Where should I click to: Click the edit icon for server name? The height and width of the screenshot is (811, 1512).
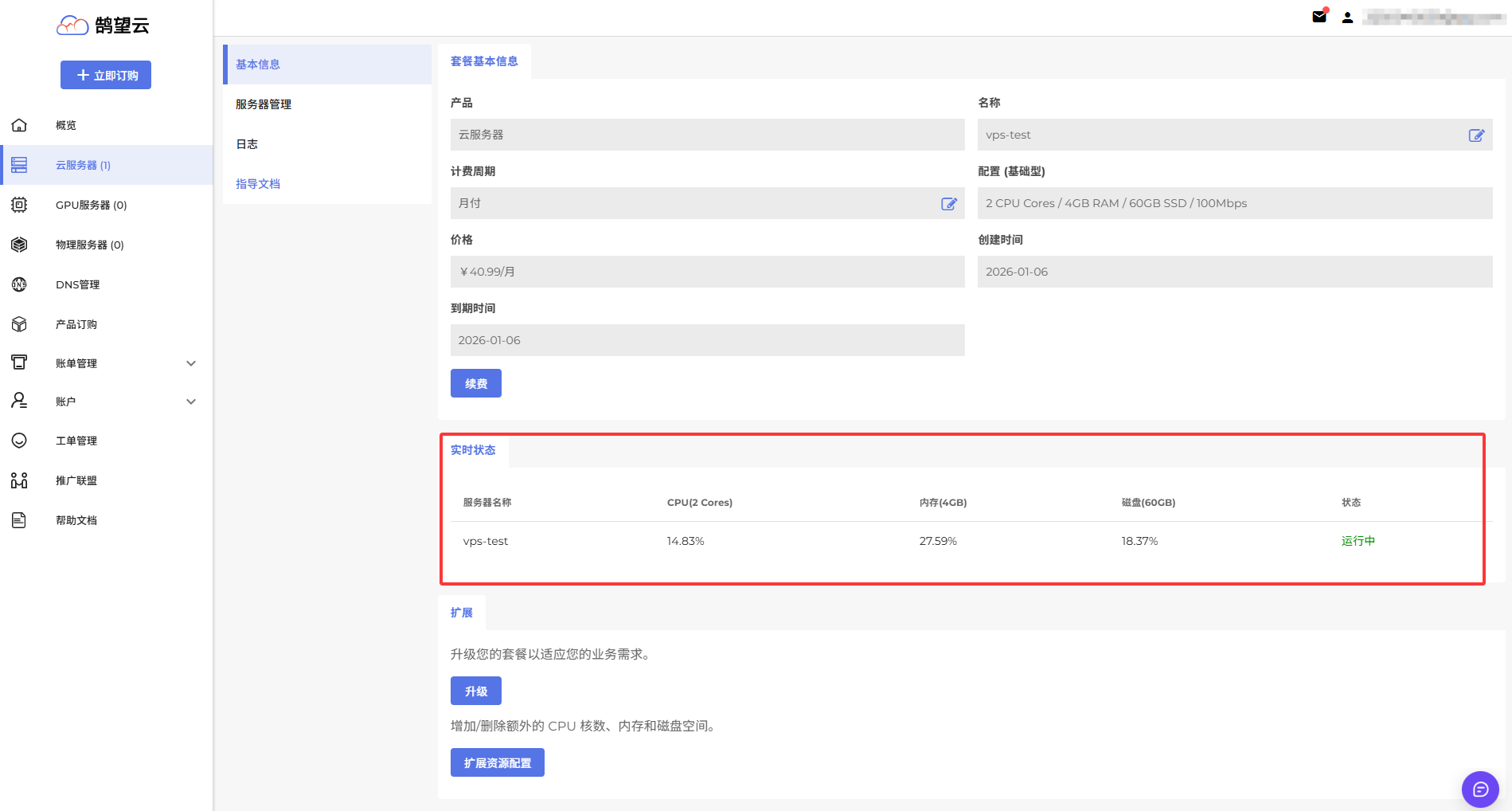click(1476, 135)
